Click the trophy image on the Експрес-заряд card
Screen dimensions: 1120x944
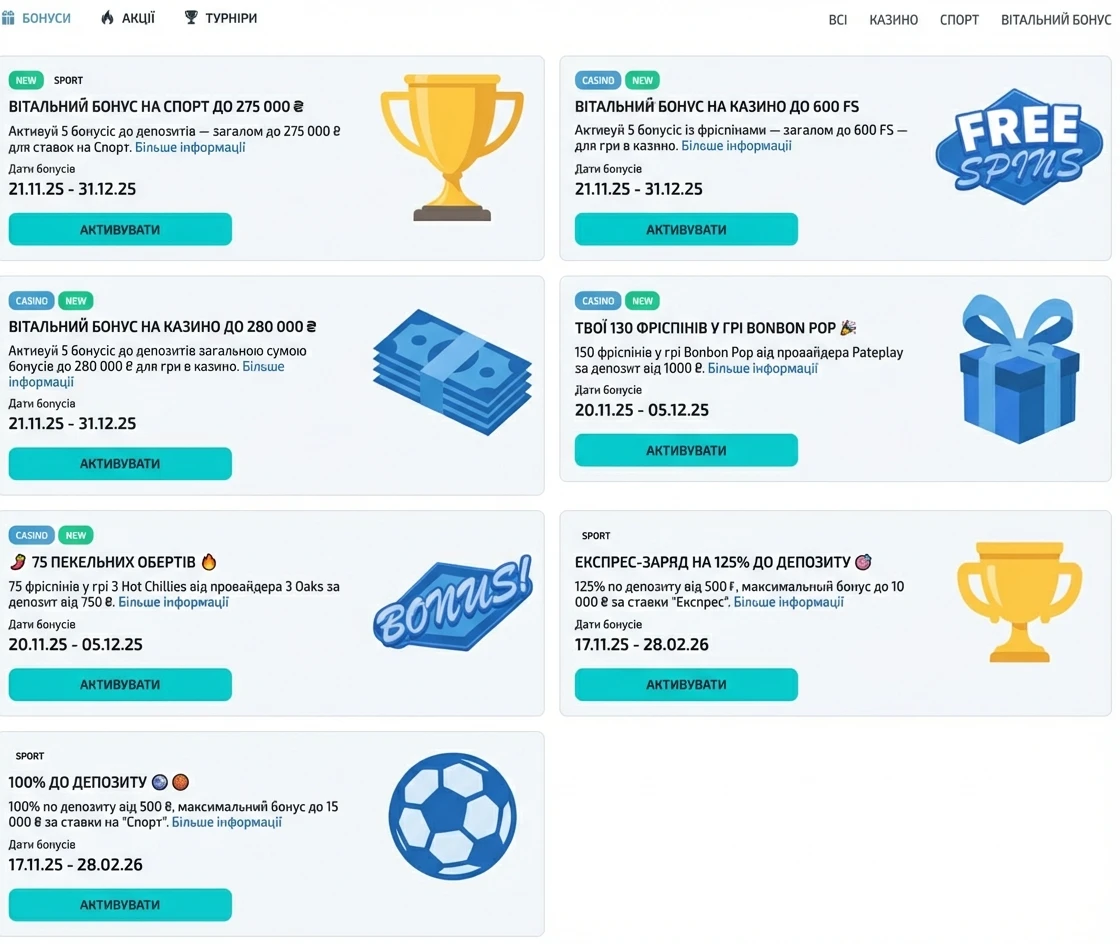click(x=1019, y=602)
